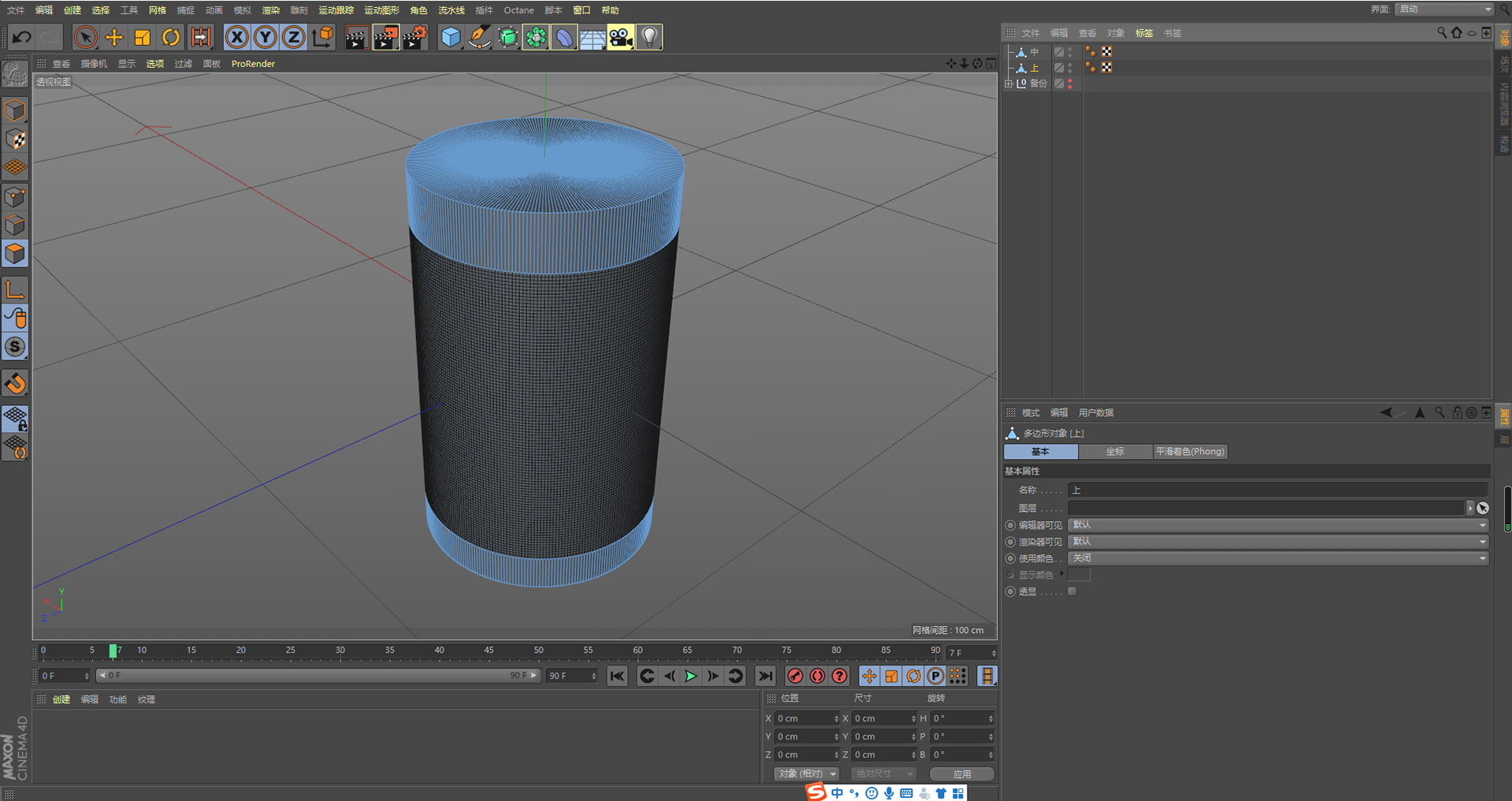Select the Rotate tool

(170, 37)
